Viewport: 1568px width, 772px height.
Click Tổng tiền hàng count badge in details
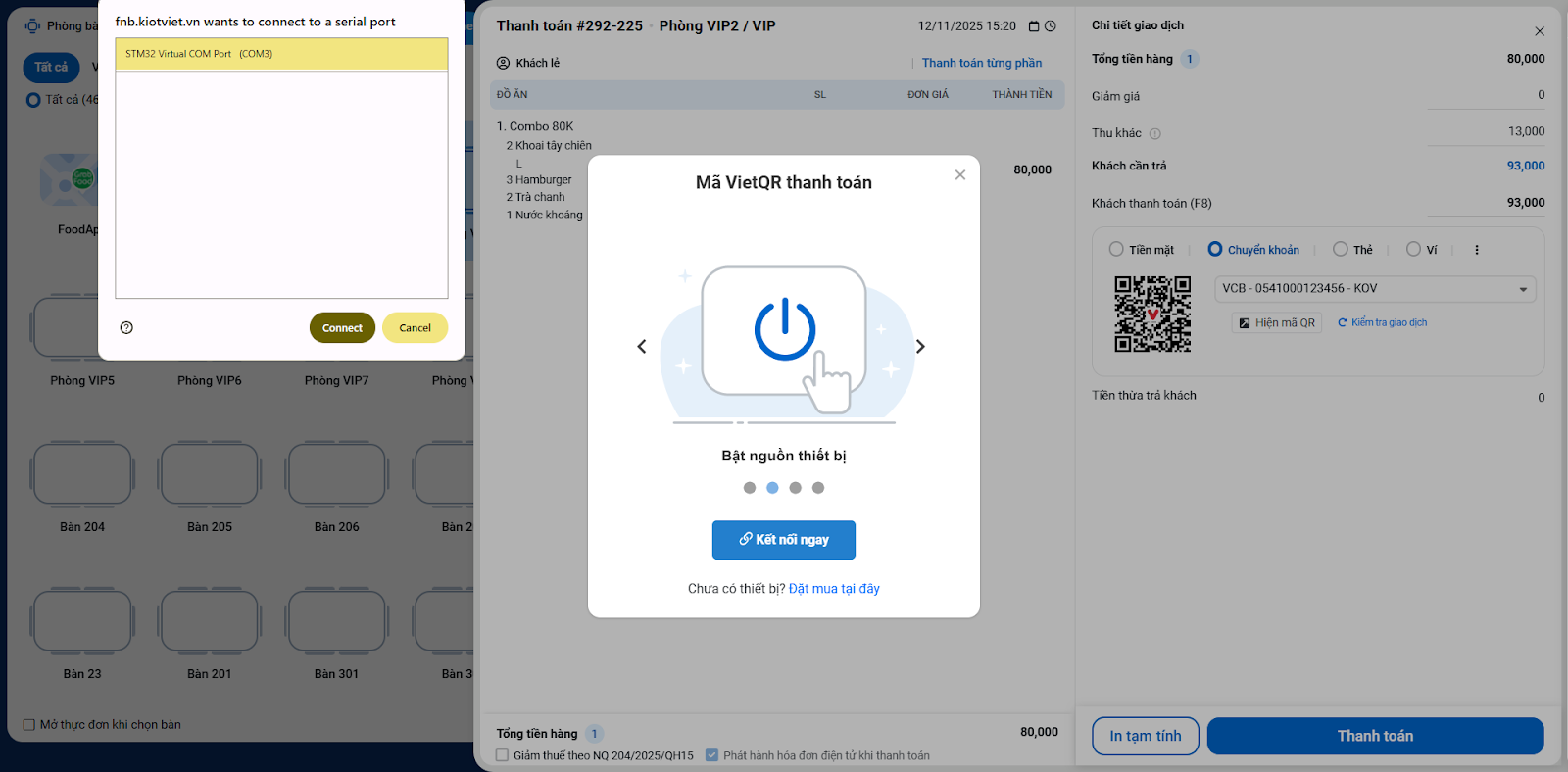coord(1190,59)
